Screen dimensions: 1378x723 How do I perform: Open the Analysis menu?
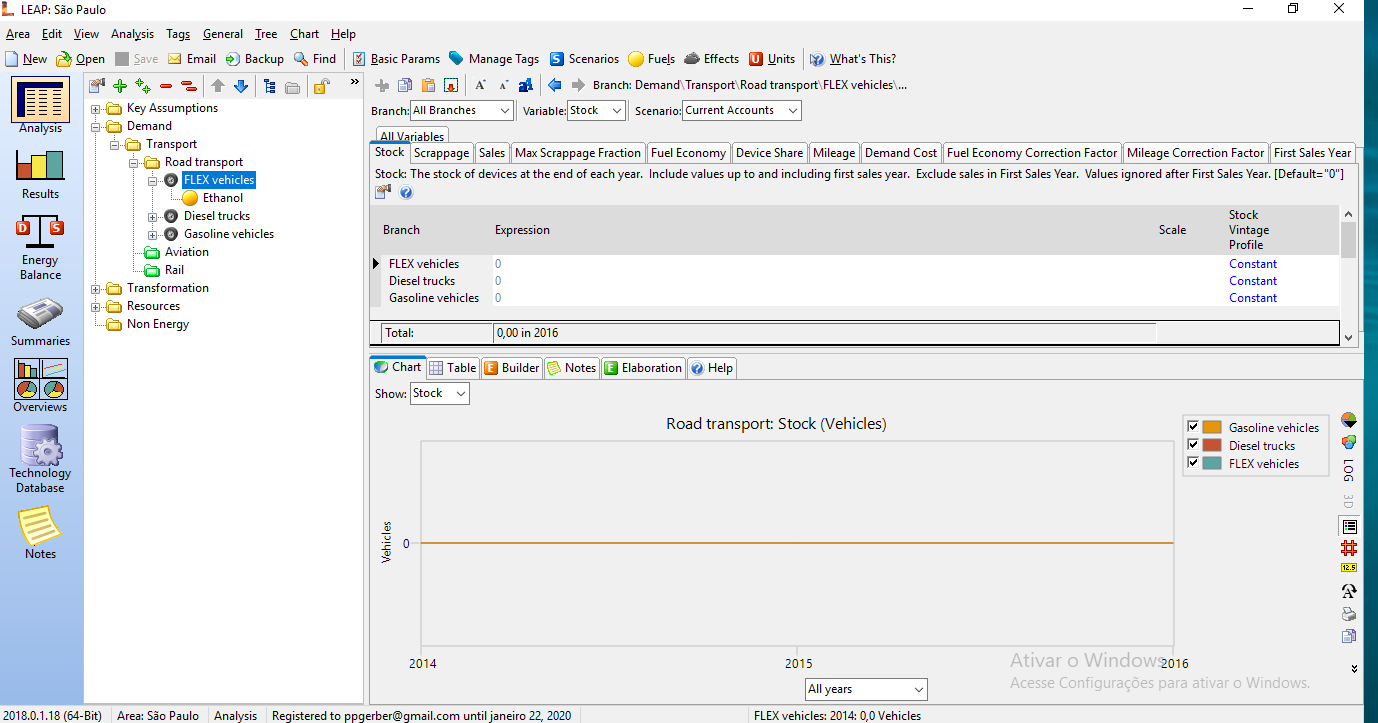click(x=132, y=34)
